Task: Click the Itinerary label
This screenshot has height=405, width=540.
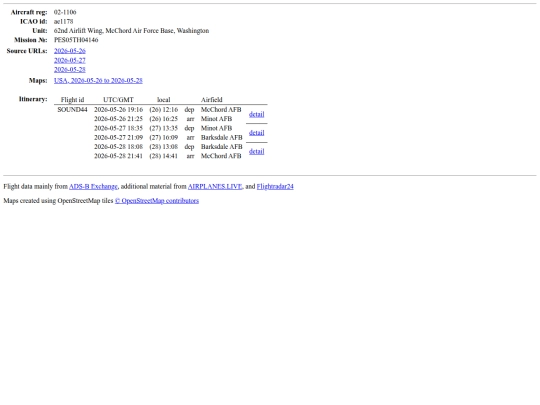Action: [x=33, y=99]
